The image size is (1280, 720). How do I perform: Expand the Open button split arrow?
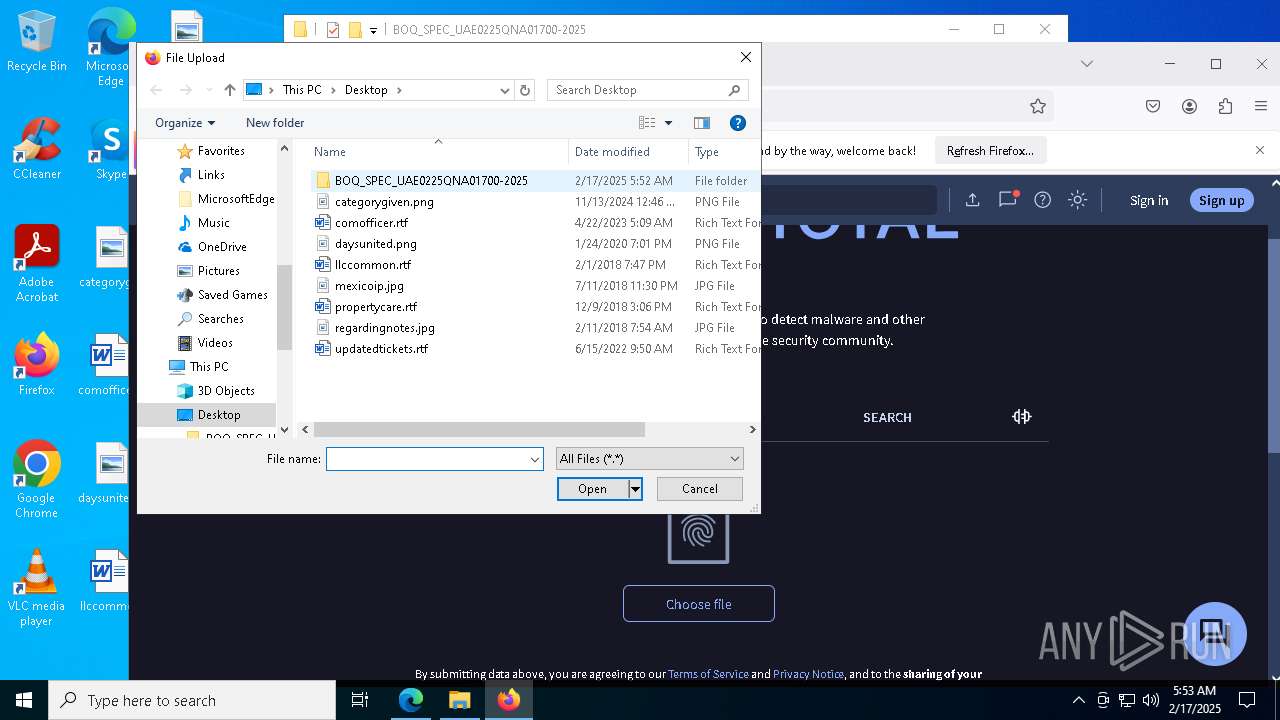coord(634,489)
